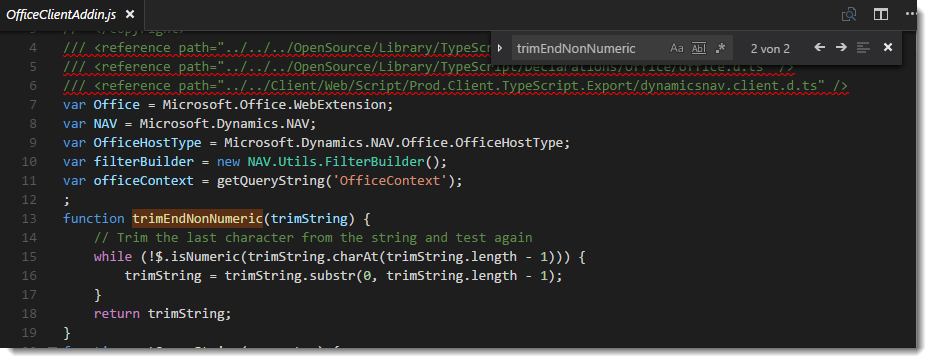This screenshot has height=363, width=932.
Task: Split the editor with the split icon
Action: [x=881, y=14]
